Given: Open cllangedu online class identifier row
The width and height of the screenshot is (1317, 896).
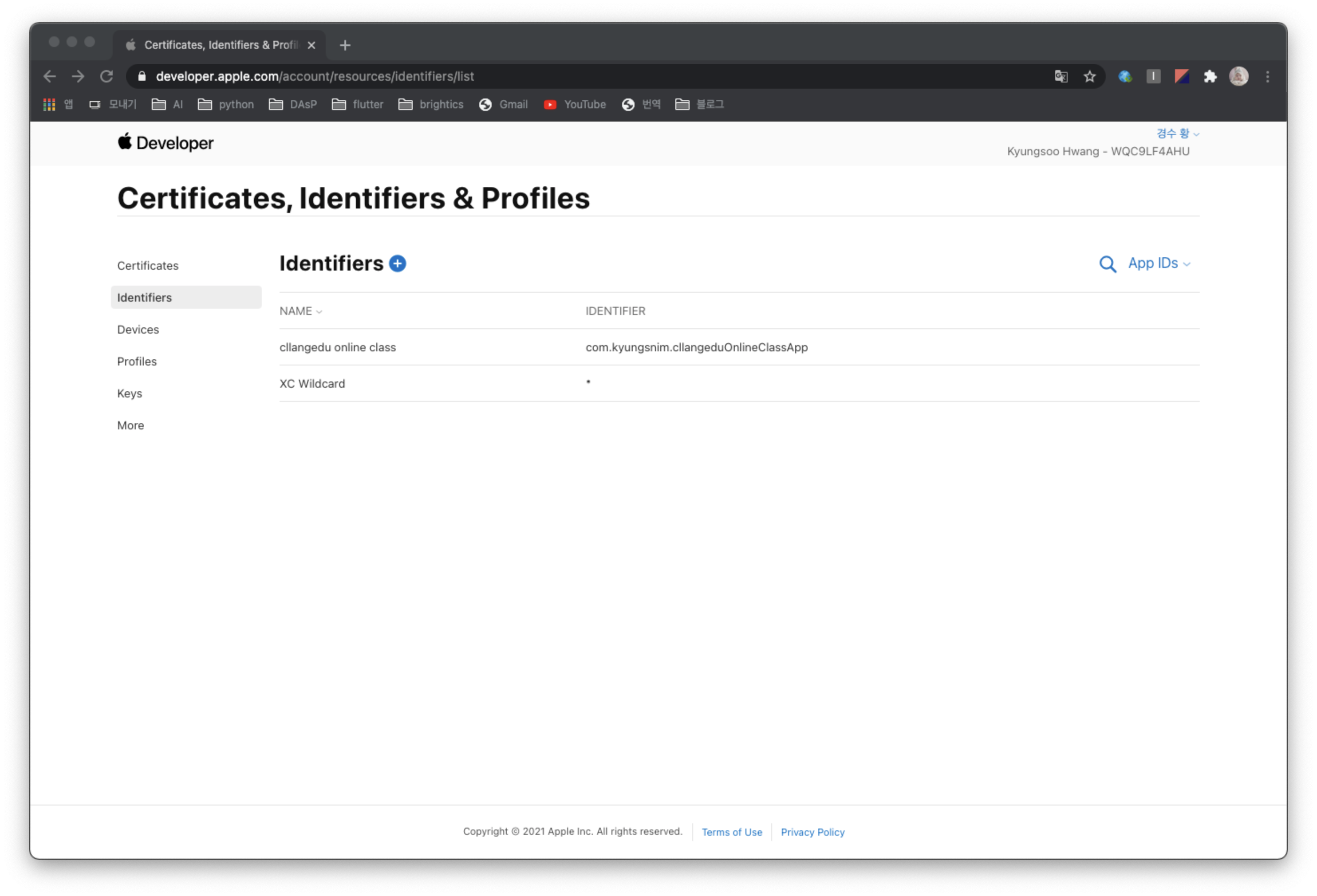Looking at the screenshot, I should pyautogui.click(x=338, y=347).
